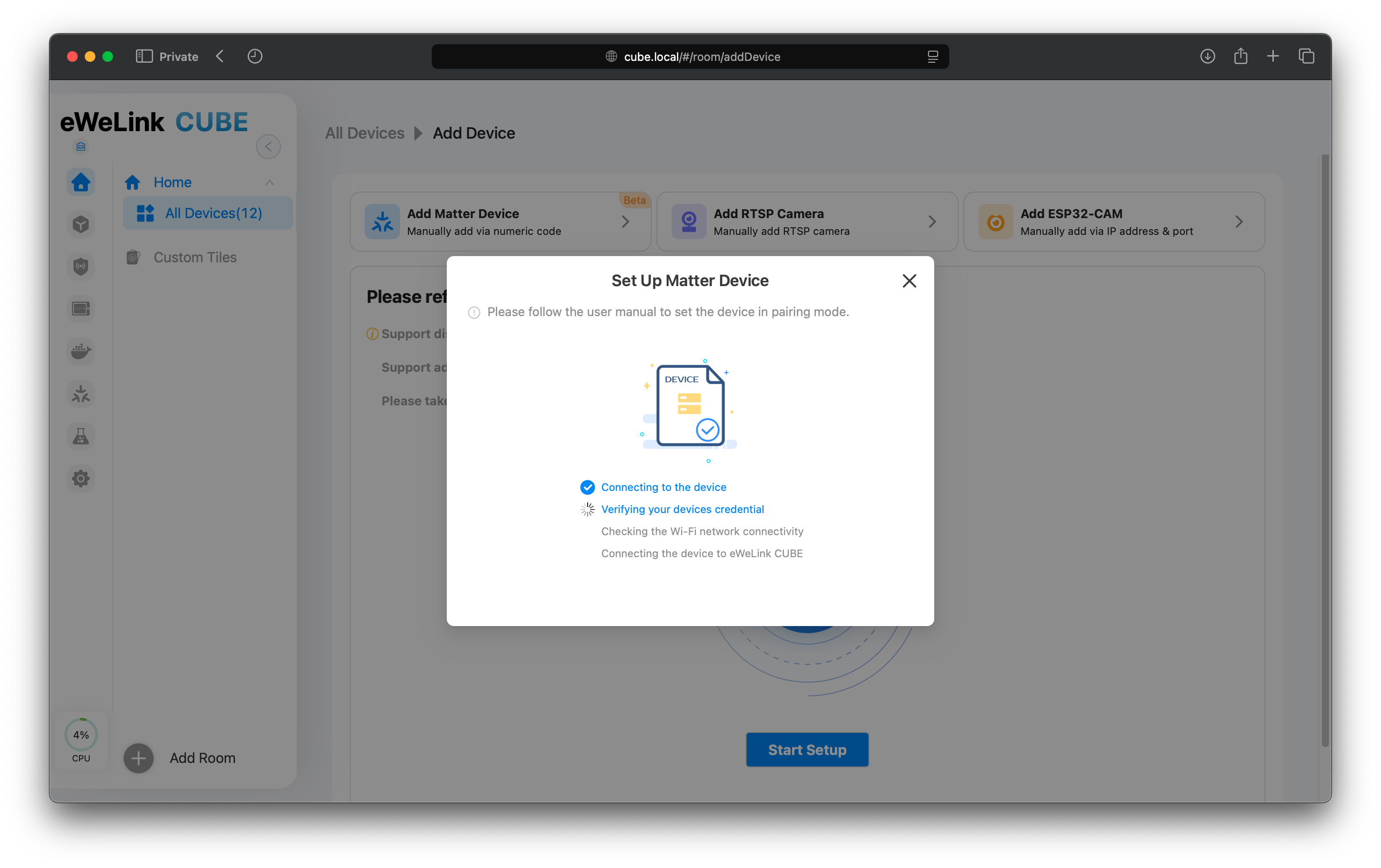Open the Matter hub sidebar icon
This screenshot has height=868, width=1381.
[81, 394]
